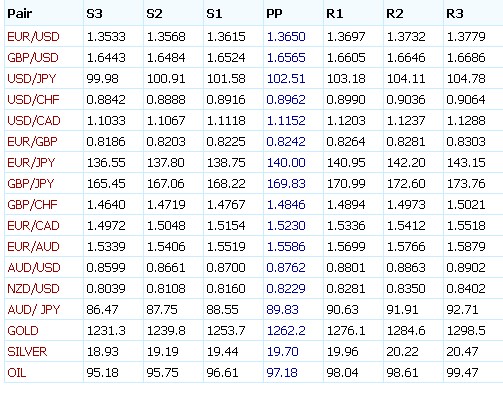Select the SILVER instrument name
This screenshot has width=503, height=393.
[27, 352]
